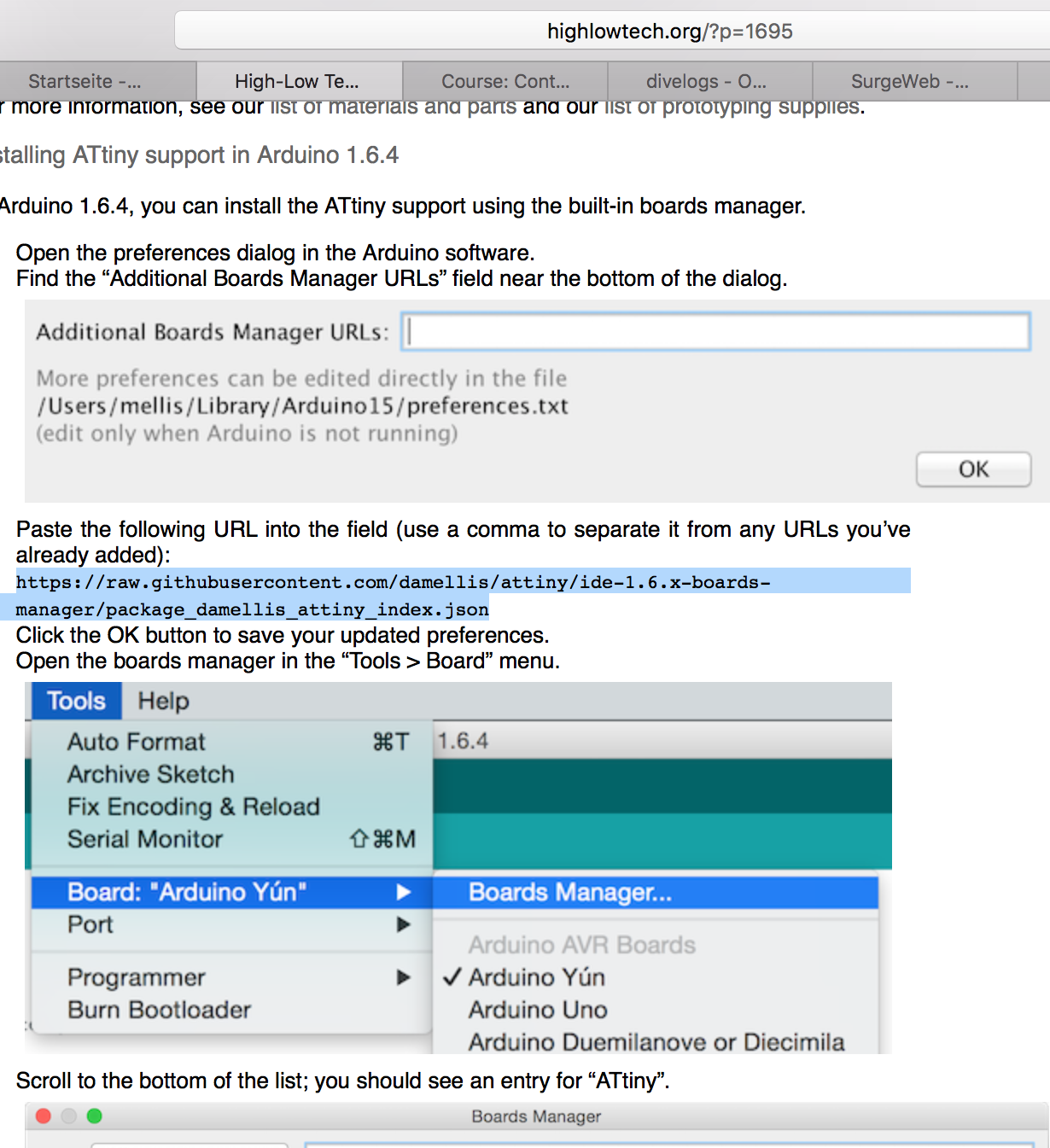The width and height of the screenshot is (1050, 1148).
Task: Click the highlighted githubusercontent URL first line
Action: click(394, 582)
